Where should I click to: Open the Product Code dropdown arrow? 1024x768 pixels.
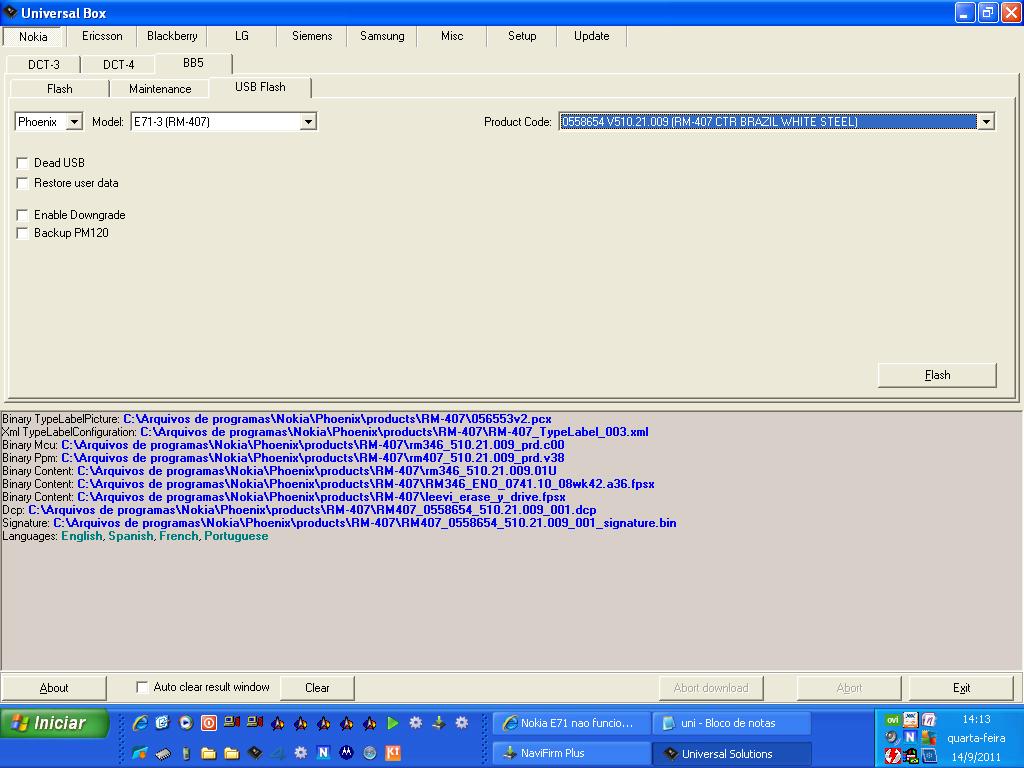coord(985,121)
